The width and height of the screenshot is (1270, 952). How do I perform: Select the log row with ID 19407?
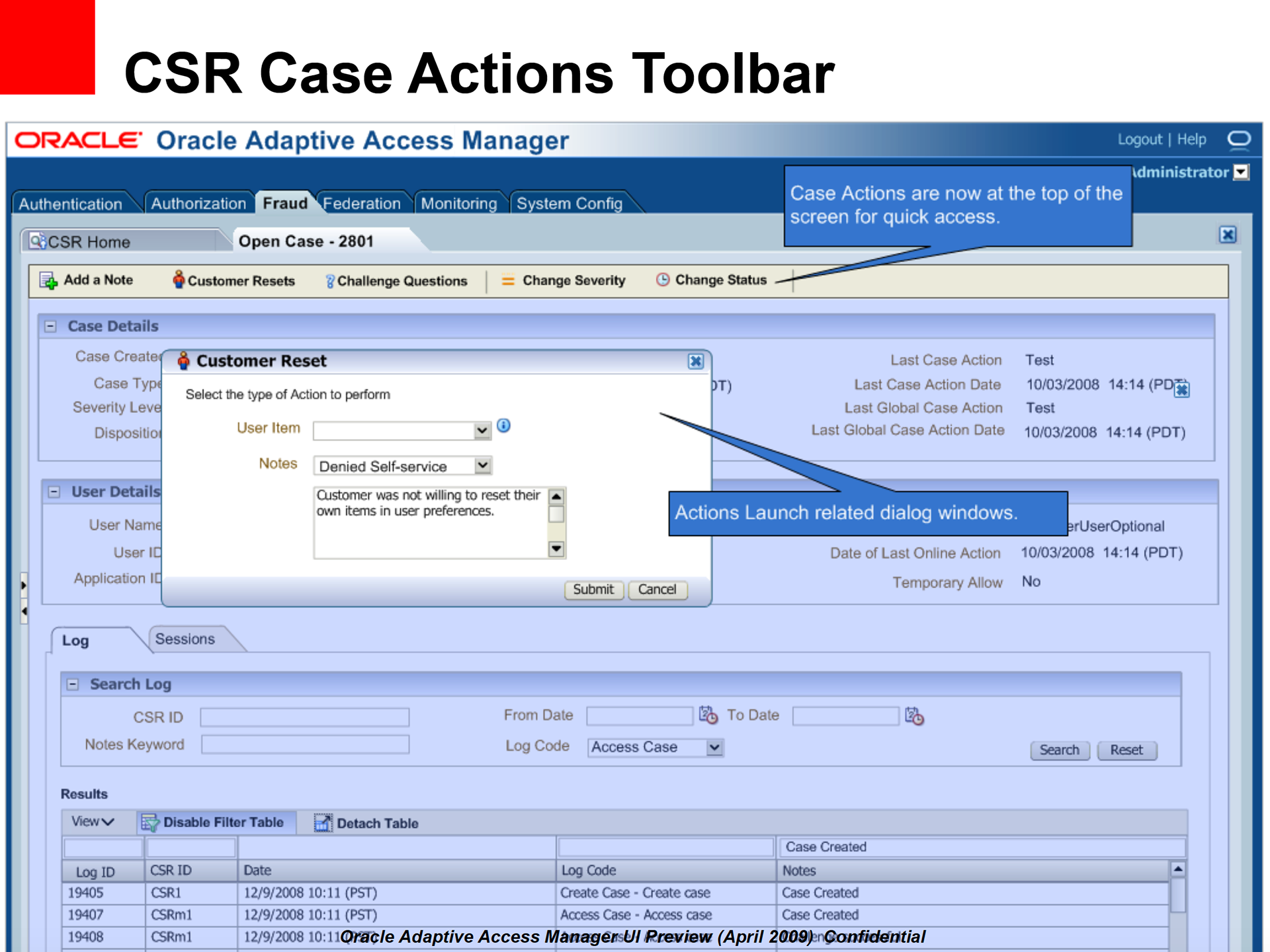(615, 915)
